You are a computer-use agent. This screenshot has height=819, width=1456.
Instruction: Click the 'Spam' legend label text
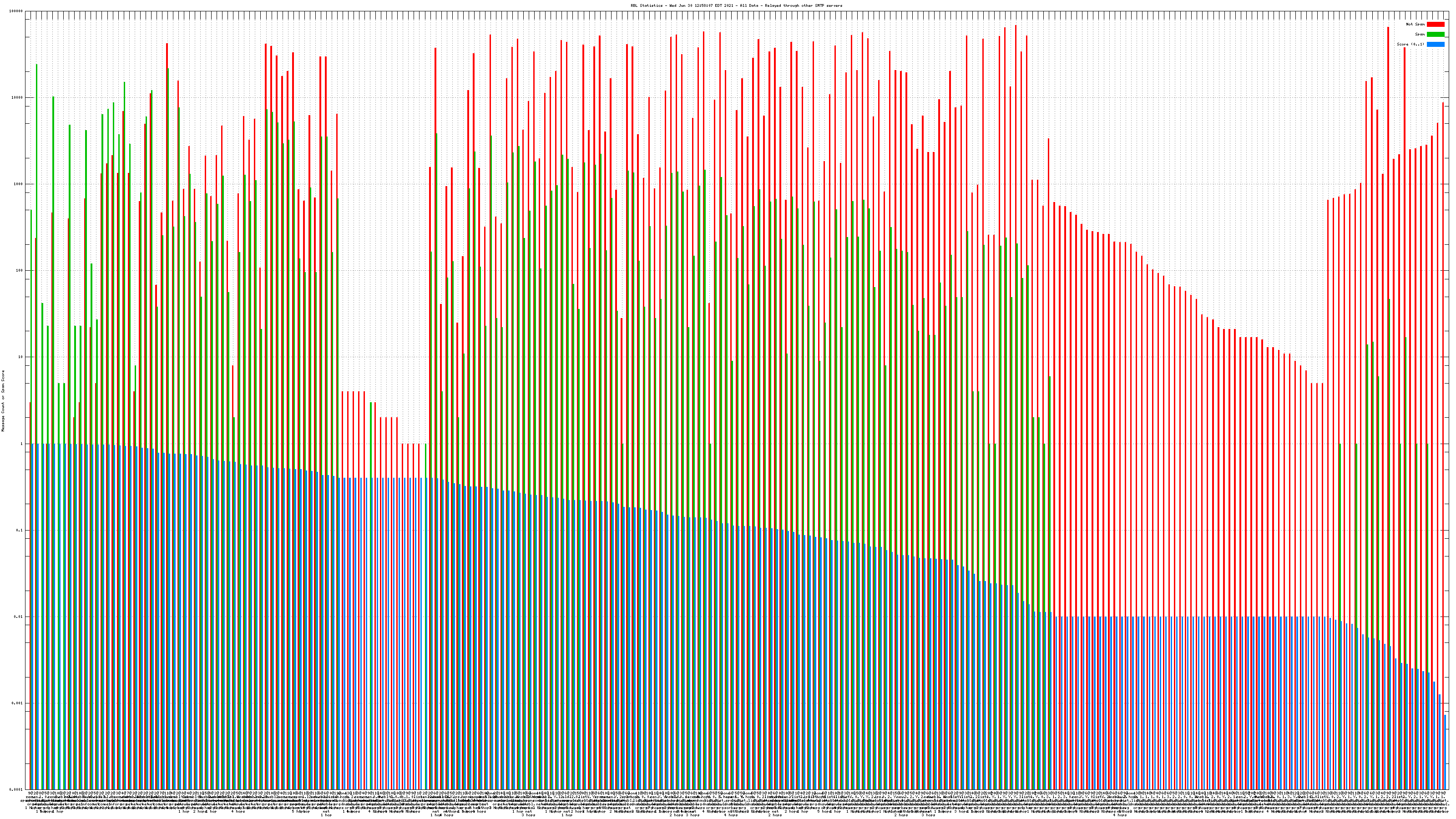[1420, 35]
